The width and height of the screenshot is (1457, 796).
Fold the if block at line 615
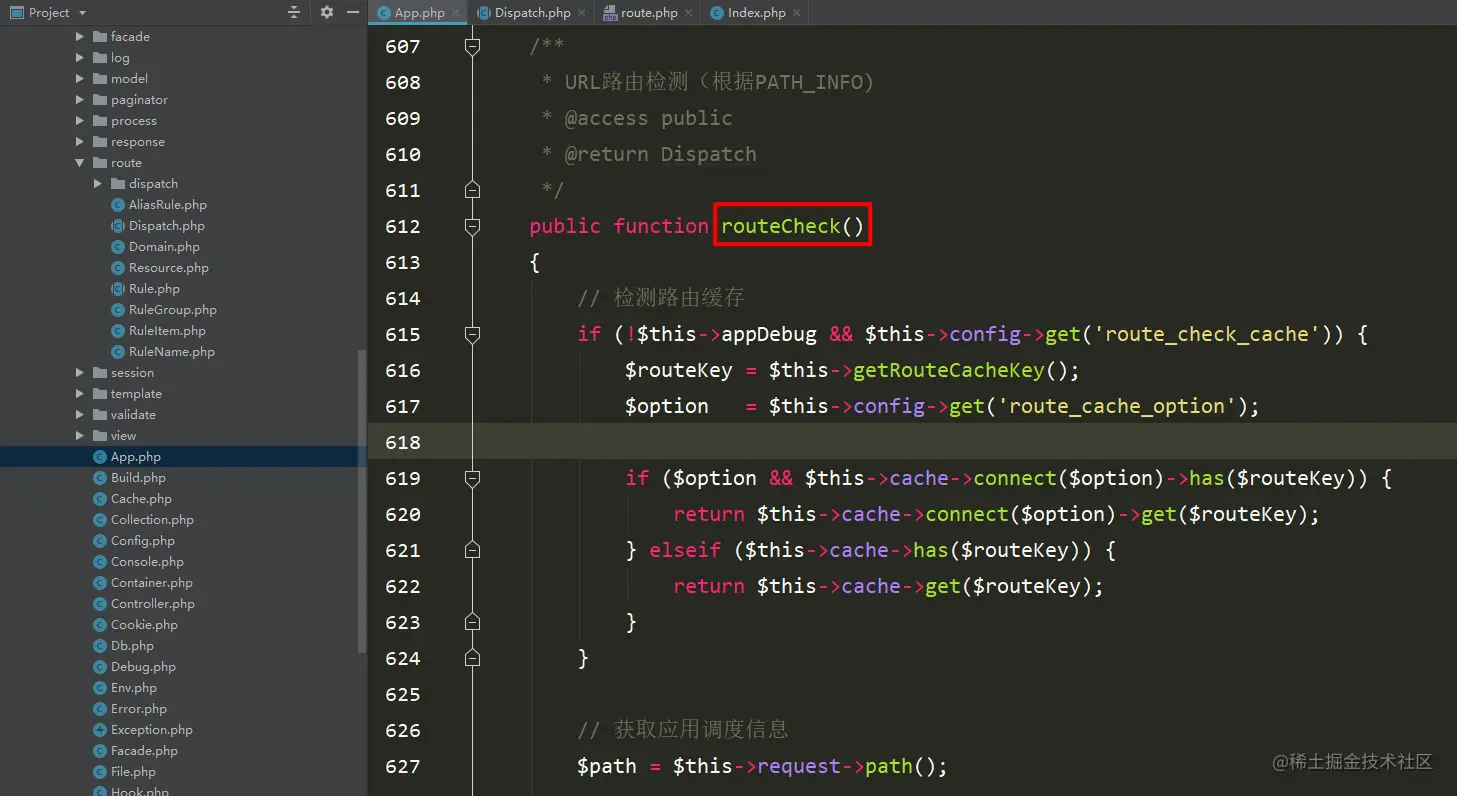point(473,334)
